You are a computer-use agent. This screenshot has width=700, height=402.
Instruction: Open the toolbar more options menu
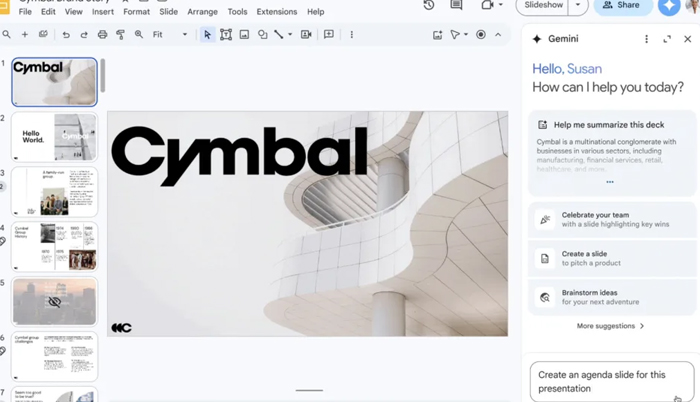pyautogui.click(x=352, y=34)
